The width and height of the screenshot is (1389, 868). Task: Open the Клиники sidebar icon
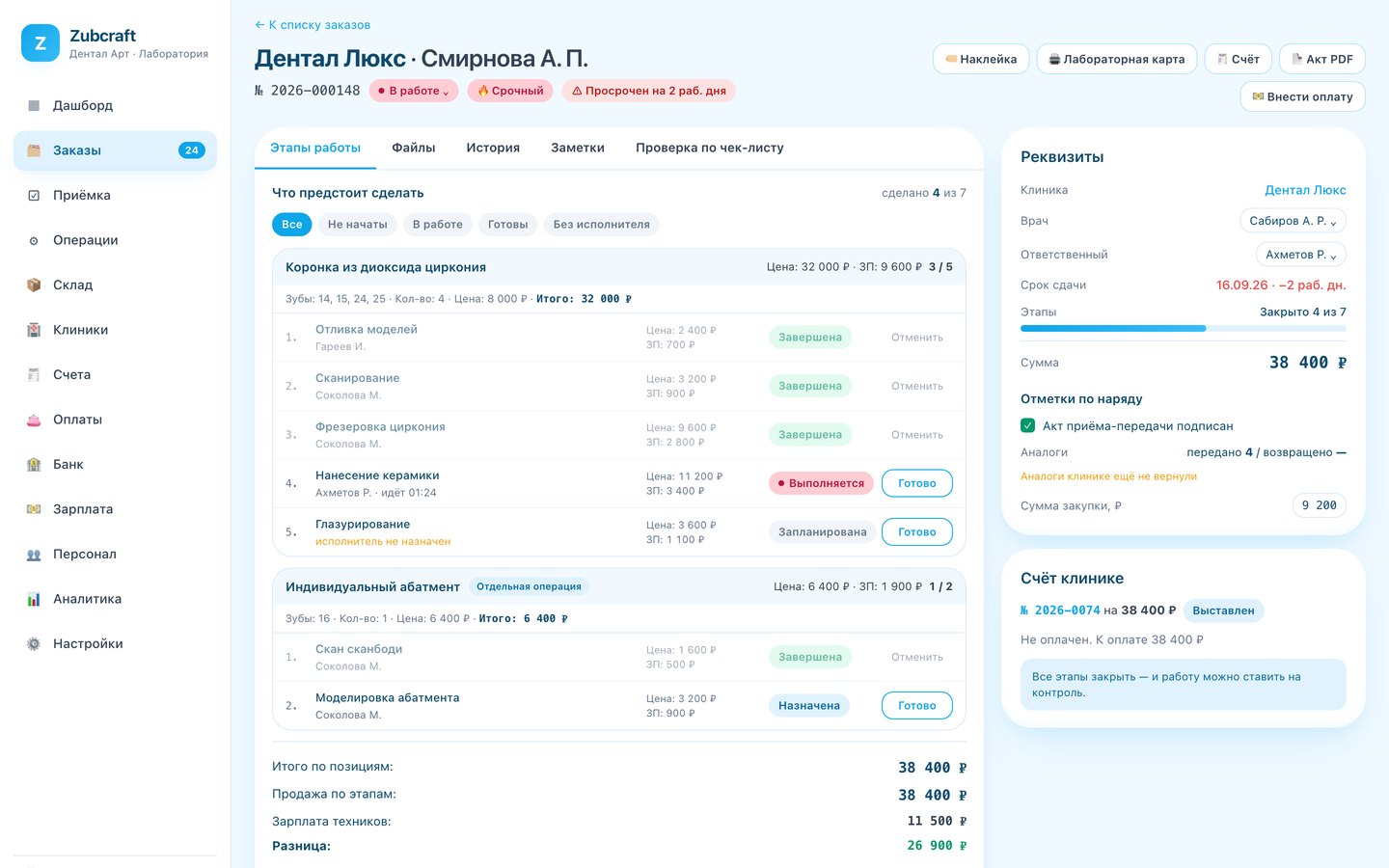pyautogui.click(x=34, y=330)
